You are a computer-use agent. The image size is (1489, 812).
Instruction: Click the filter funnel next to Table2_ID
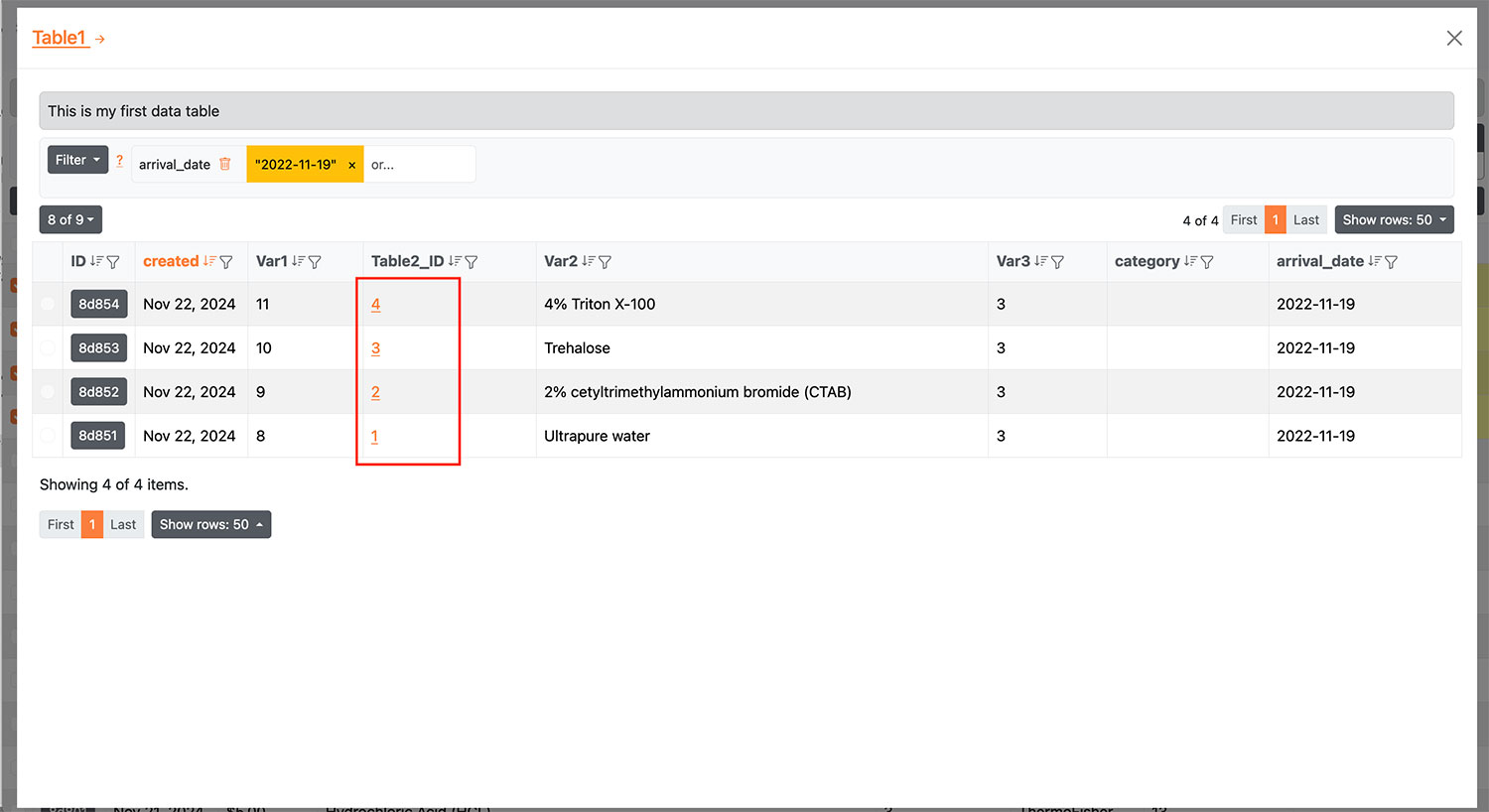click(x=472, y=262)
